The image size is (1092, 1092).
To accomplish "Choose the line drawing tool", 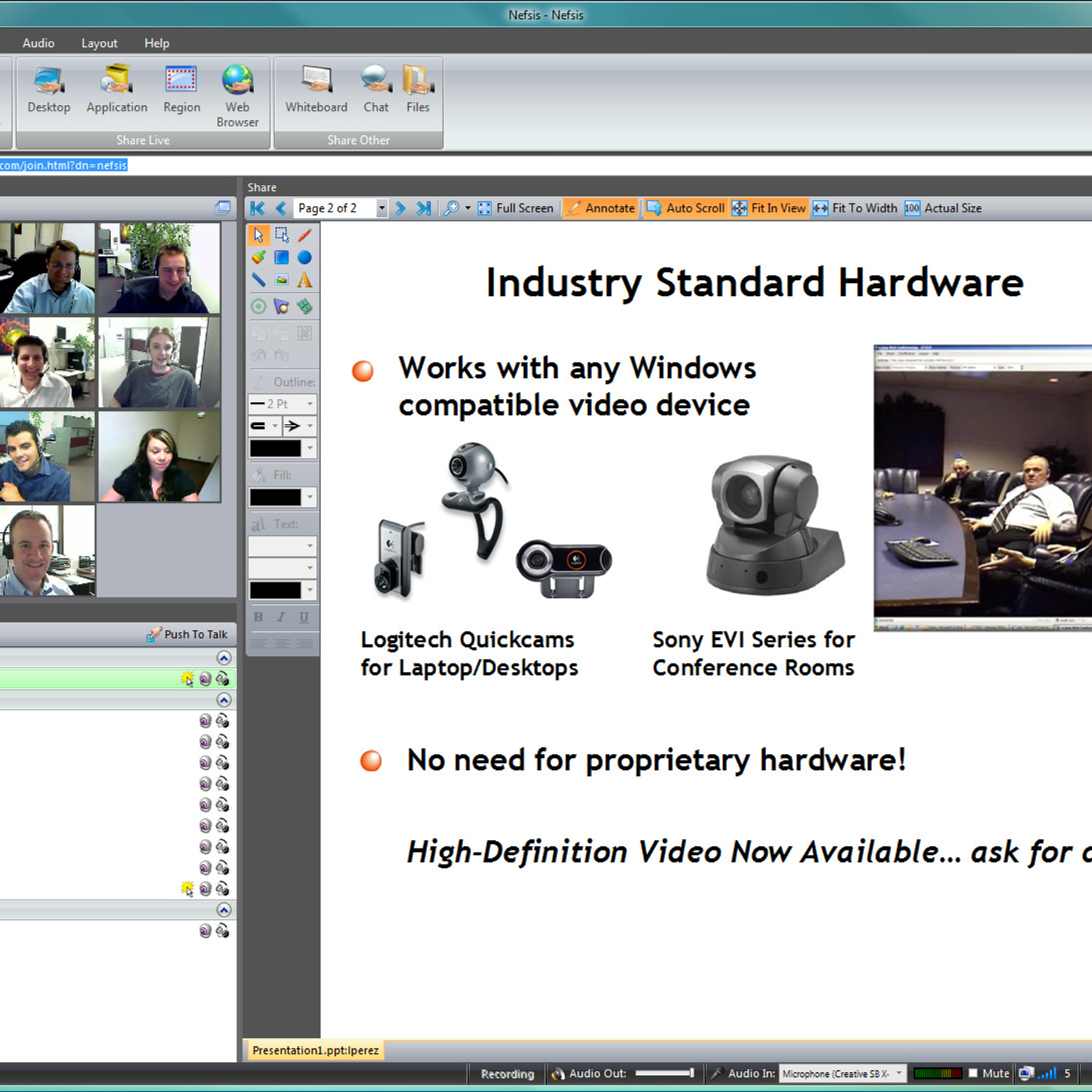I will click(258, 280).
